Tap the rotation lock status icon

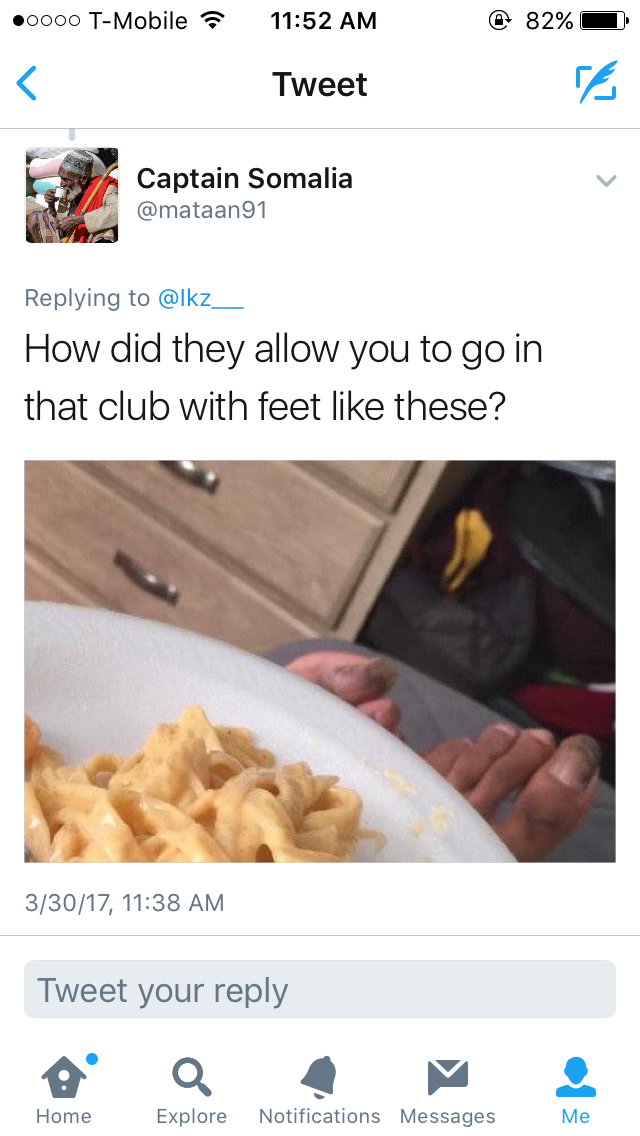tap(499, 20)
